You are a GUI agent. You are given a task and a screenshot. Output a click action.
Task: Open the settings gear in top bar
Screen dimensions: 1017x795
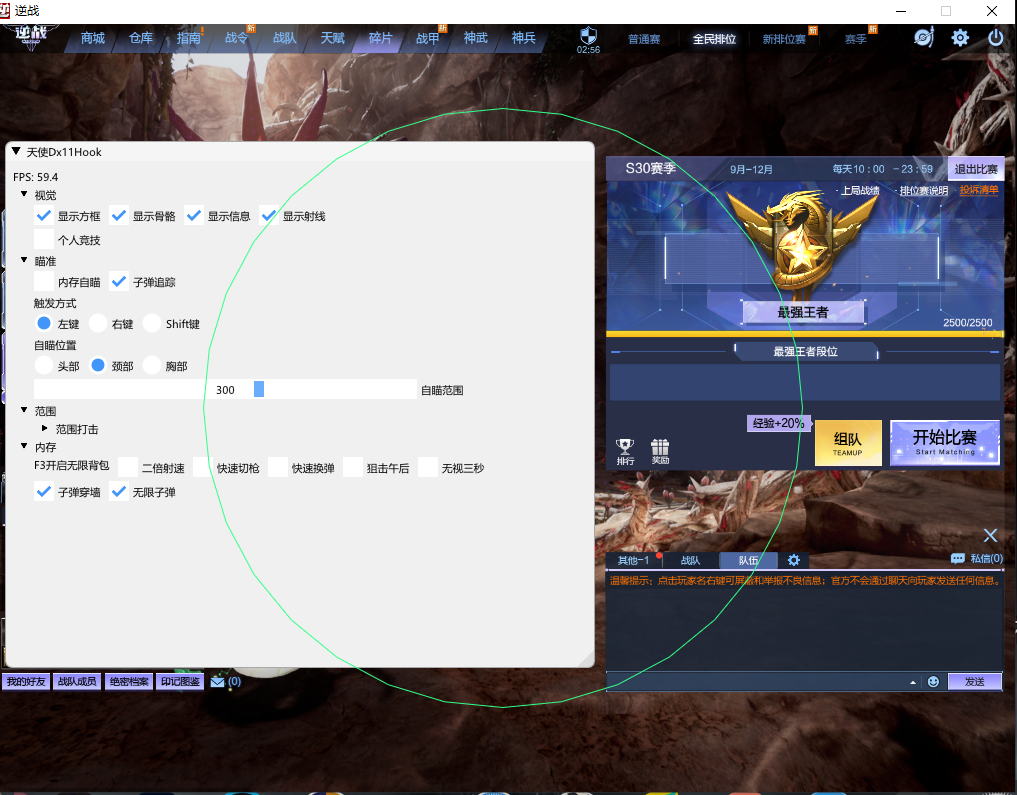pyautogui.click(x=960, y=38)
